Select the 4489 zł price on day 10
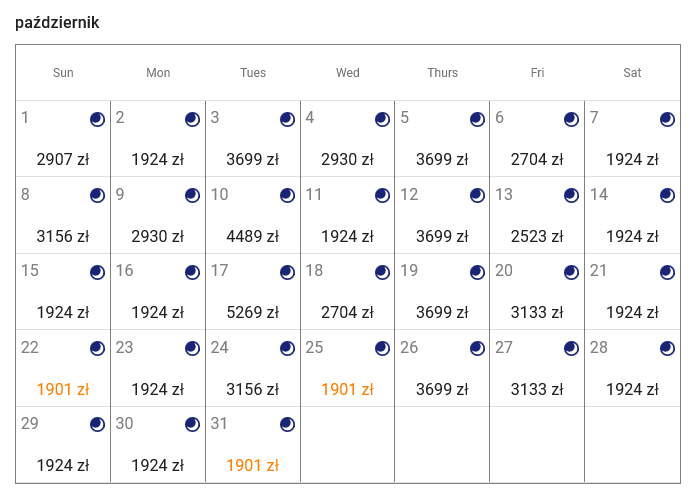Screen dimensions: 691x490 pyautogui.click(x=253, y=237)
